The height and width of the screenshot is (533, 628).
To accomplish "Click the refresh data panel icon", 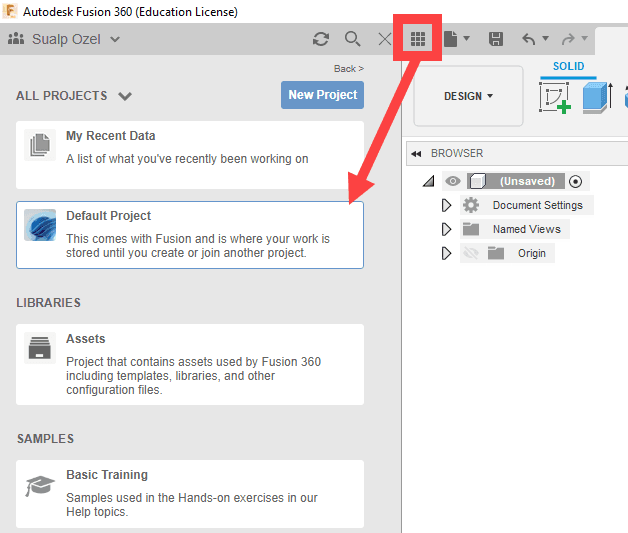I will tap(320, 39).
